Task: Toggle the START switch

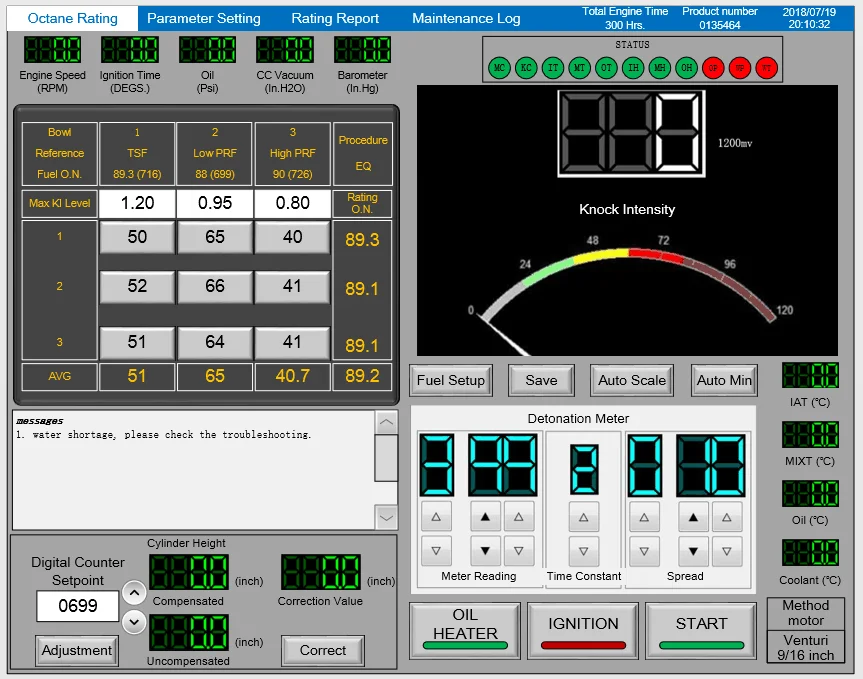Action: [701, 630]
